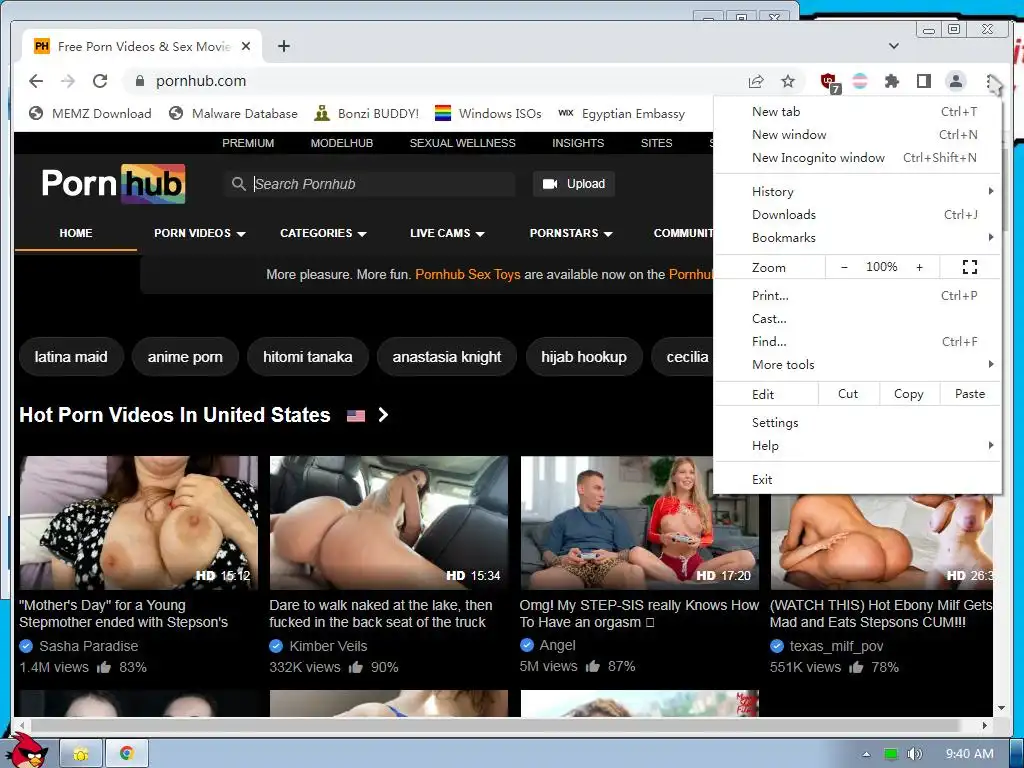Screen dimensions: 1024x768
Task: Click Cut in the Edit row
Action: tap(848, 394)
